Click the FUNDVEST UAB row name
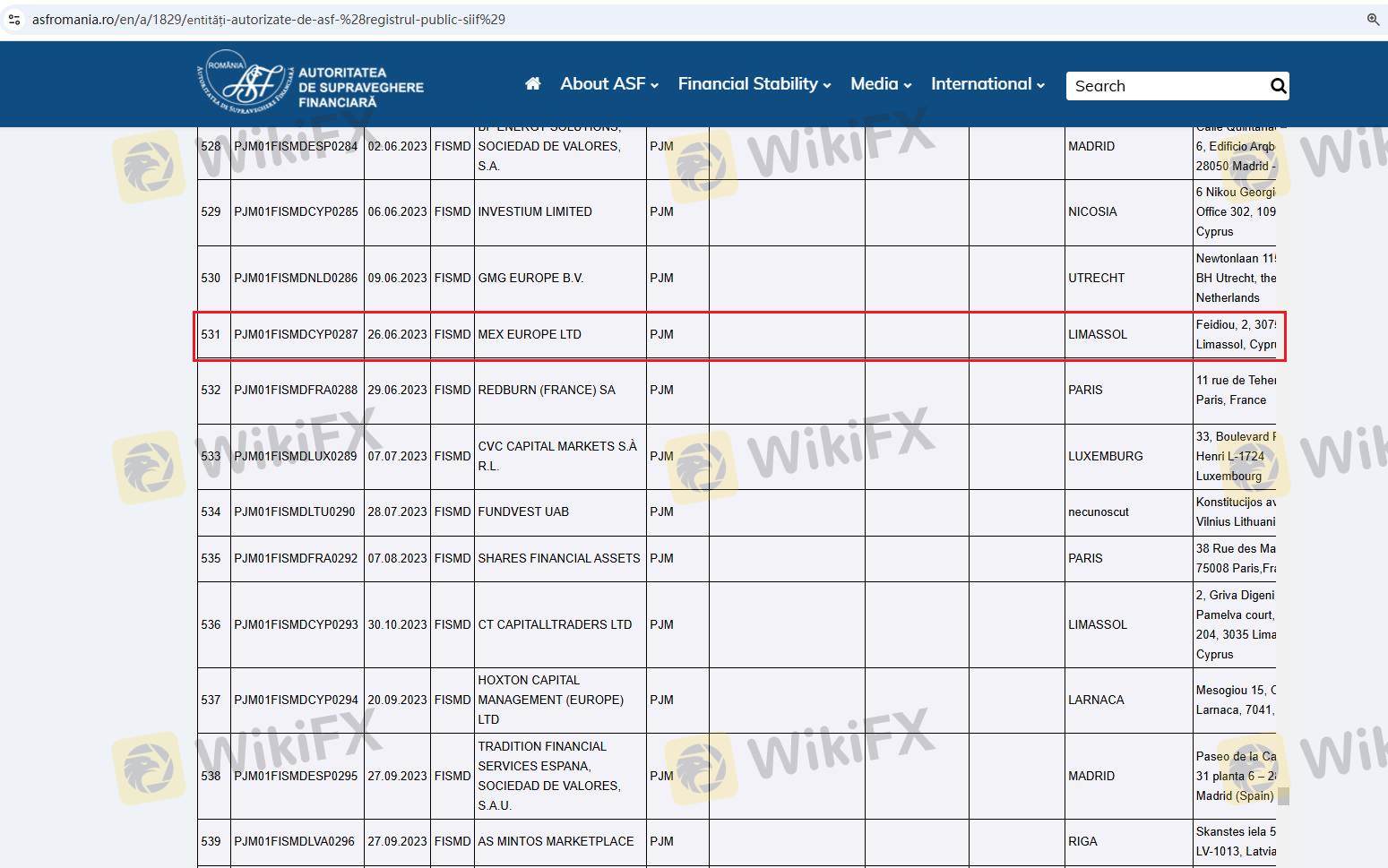Image resolution: width=1388 pixels, height=868 pixels. [x=523, y=512]
